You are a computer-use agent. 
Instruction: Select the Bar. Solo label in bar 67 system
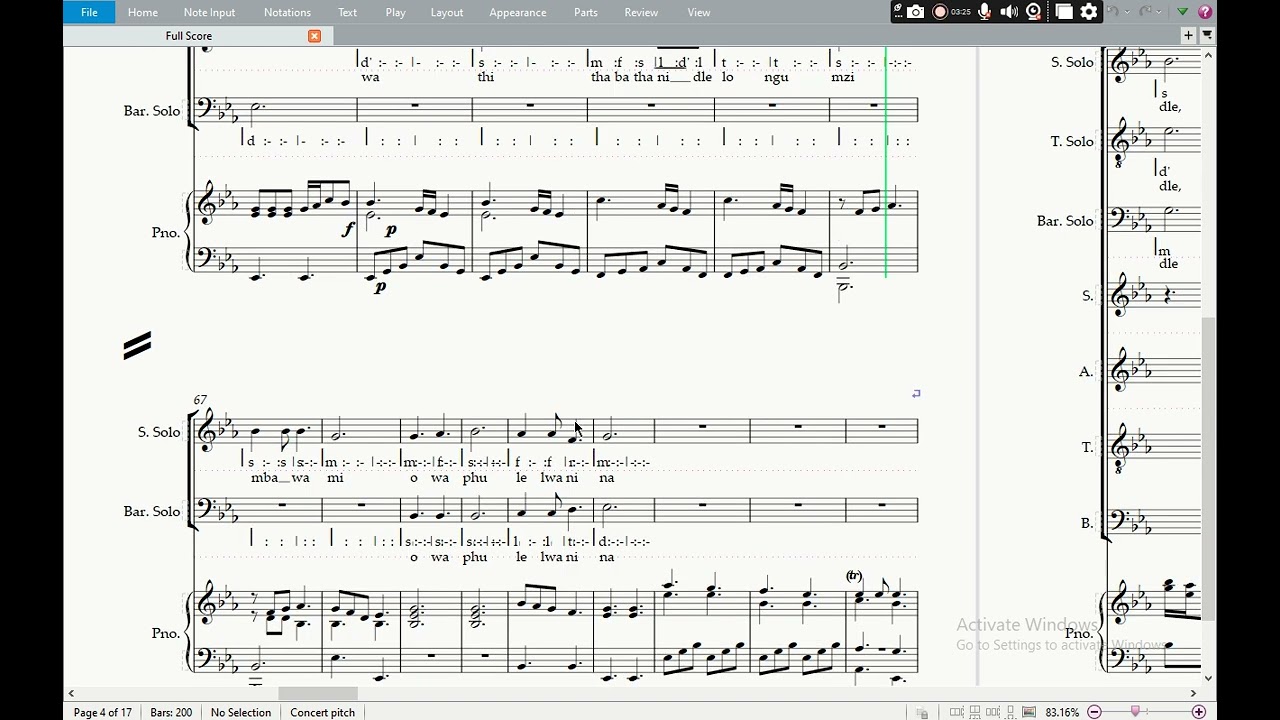click(152, 511)
